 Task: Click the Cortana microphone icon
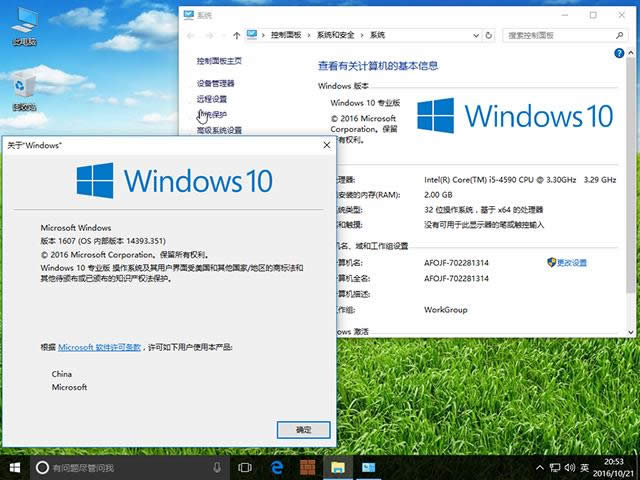point(217,467)
